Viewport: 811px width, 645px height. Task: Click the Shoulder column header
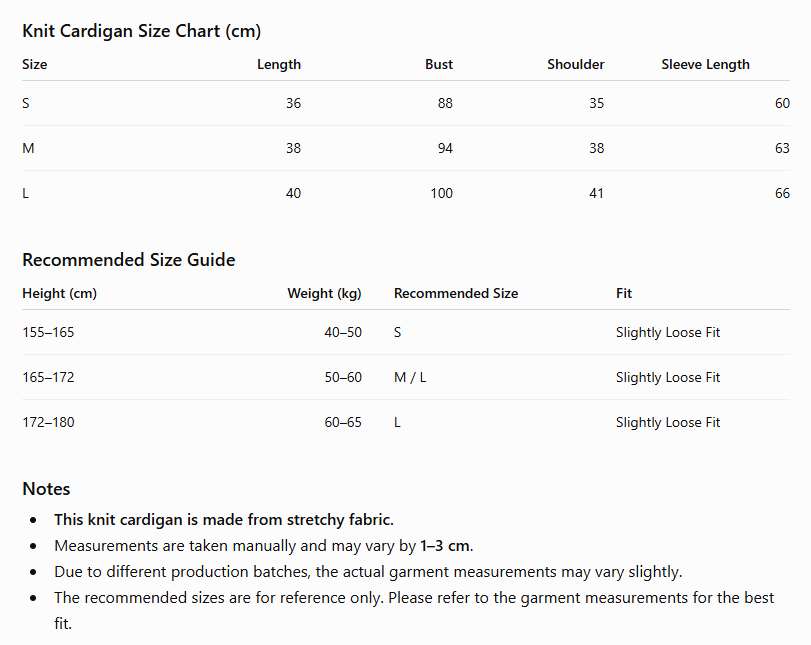[x=576, y=65]
